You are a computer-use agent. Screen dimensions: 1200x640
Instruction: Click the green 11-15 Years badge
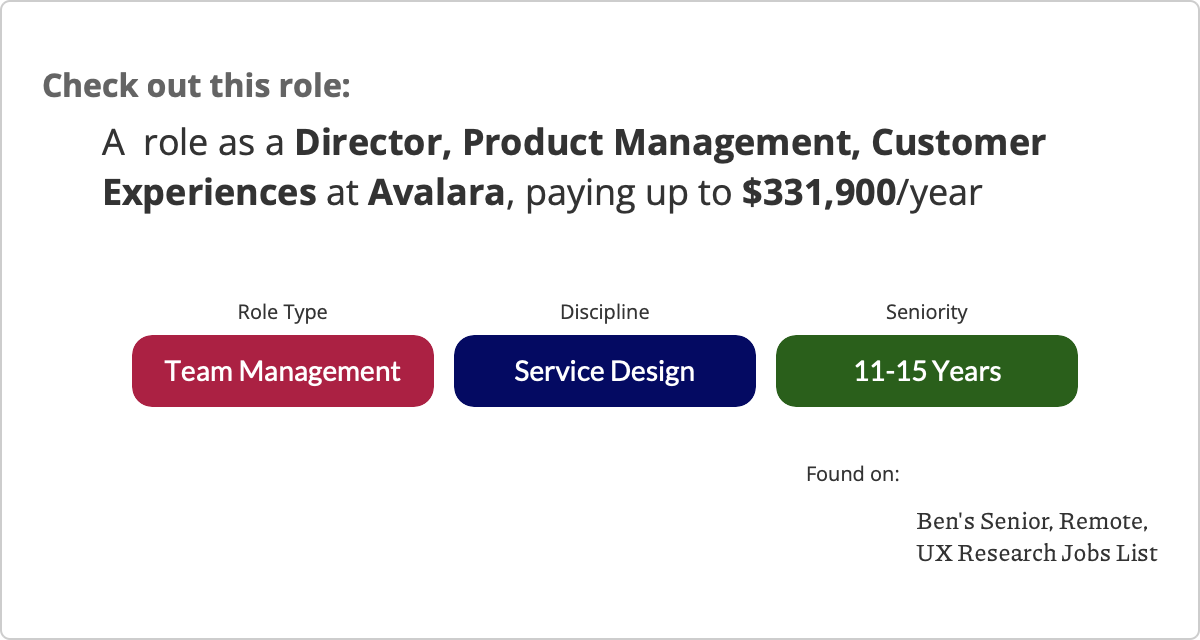927,371
